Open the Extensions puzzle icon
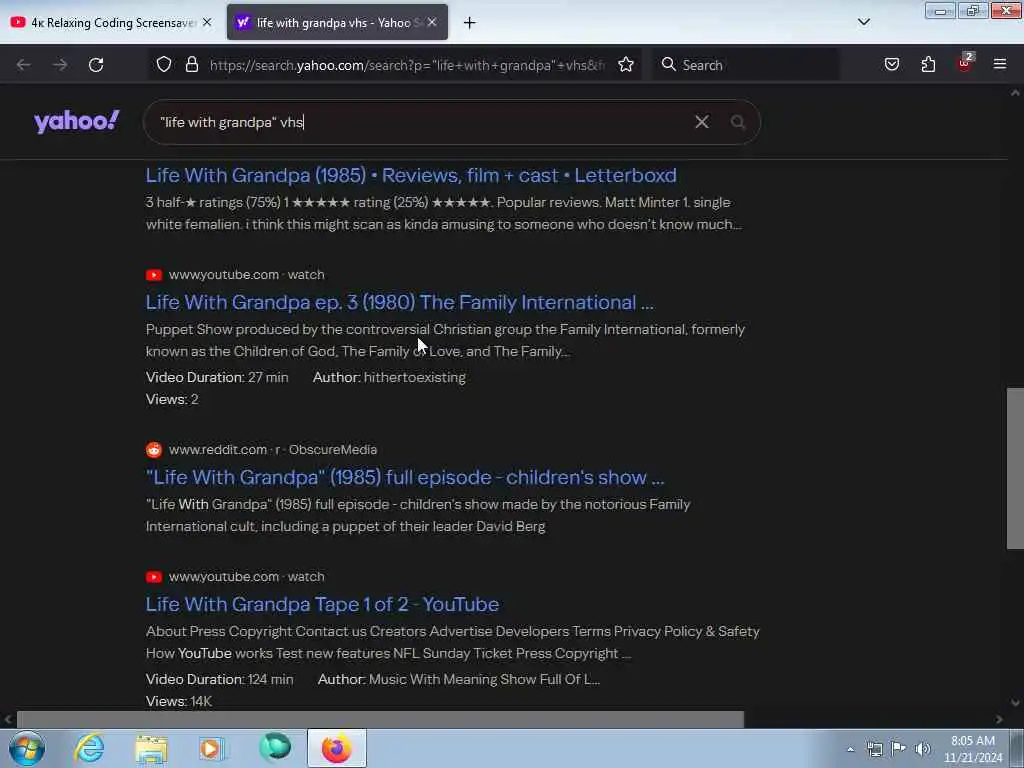Screen dimensions: 1024x768 (928, 64)
